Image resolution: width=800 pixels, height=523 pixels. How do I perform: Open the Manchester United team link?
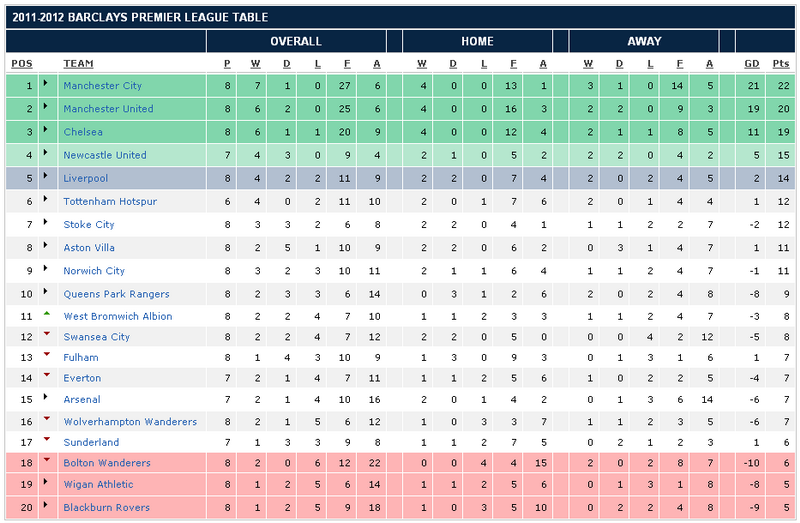(x=108, y=109)
